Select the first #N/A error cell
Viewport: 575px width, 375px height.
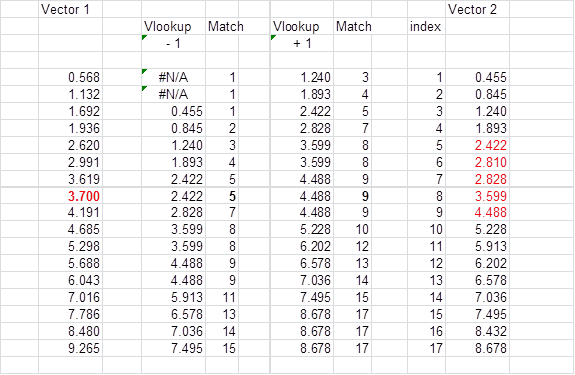(173, 77)
